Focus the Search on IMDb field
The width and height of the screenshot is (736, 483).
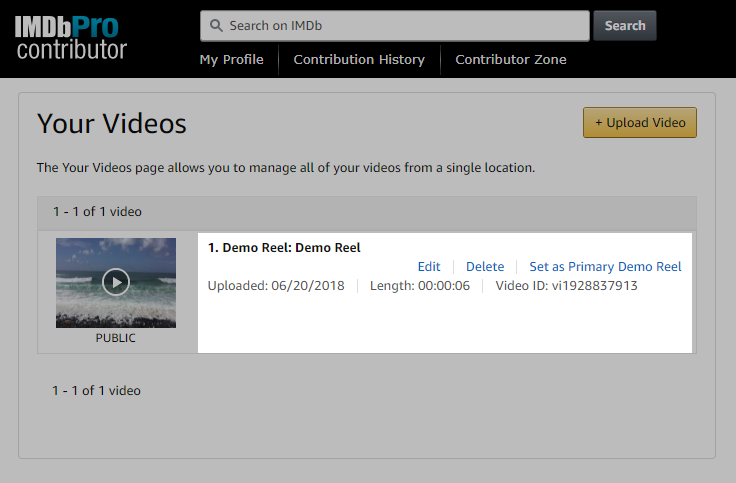tap(400, 26)
